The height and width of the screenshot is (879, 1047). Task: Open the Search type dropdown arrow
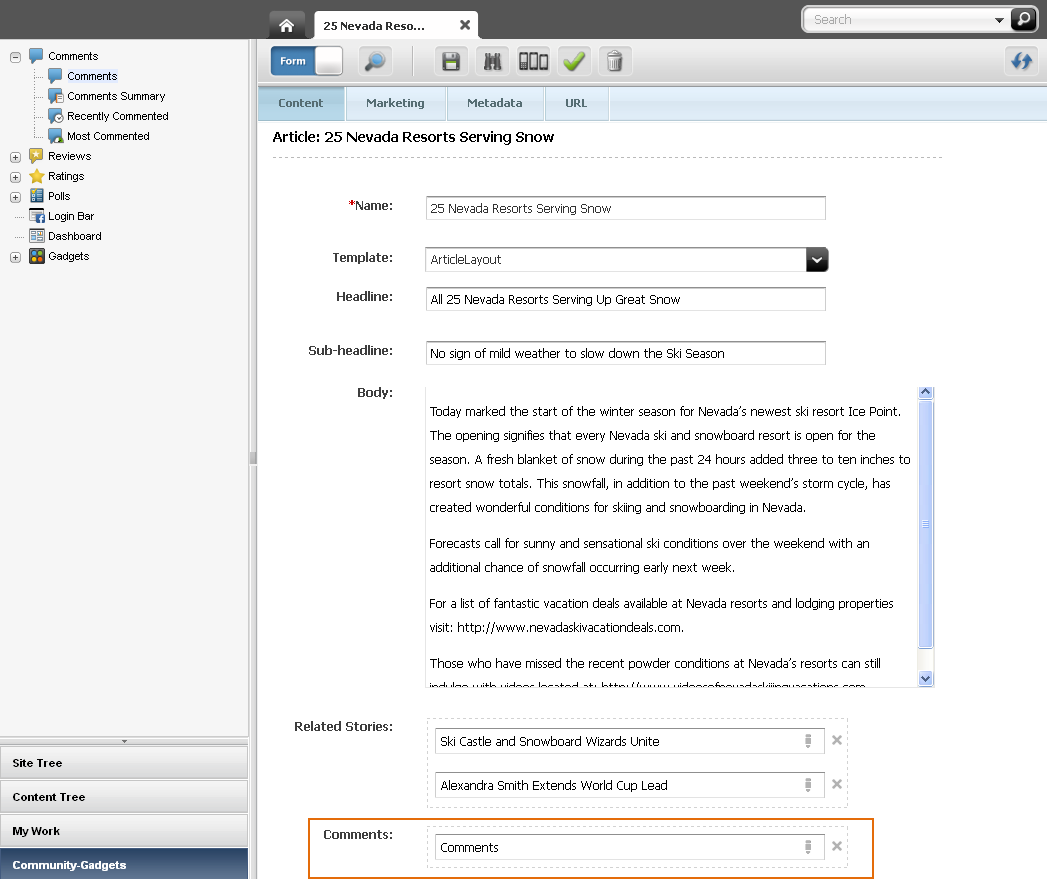click(999, 20)
